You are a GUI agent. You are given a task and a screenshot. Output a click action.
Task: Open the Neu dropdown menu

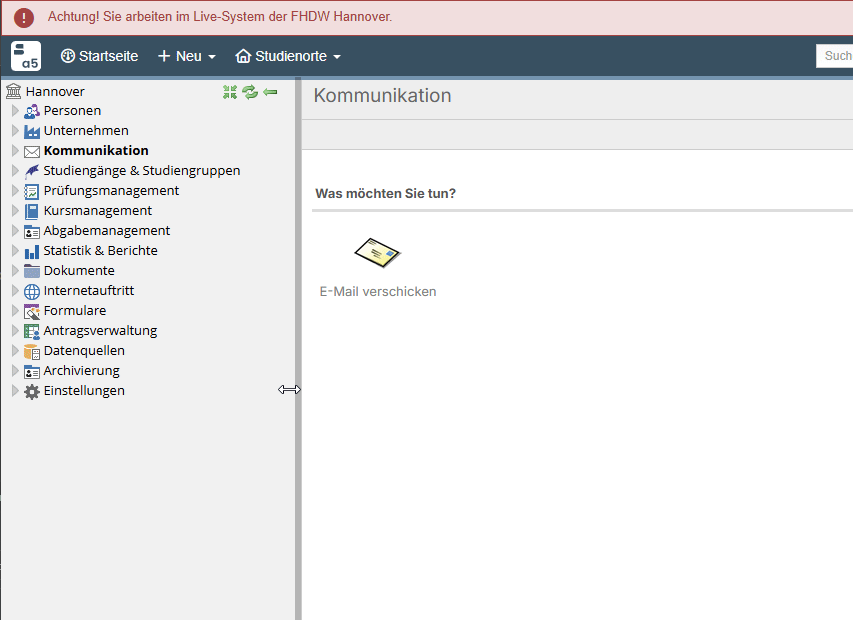tap(187, 56)
